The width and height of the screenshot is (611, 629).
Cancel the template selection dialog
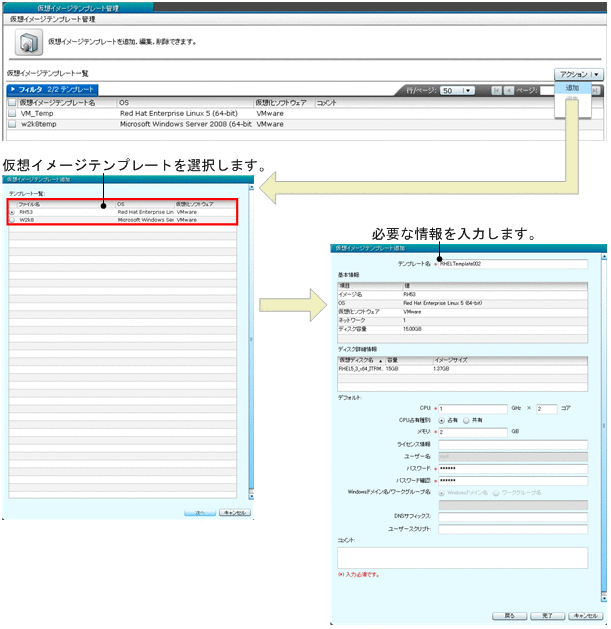(234, 511)
